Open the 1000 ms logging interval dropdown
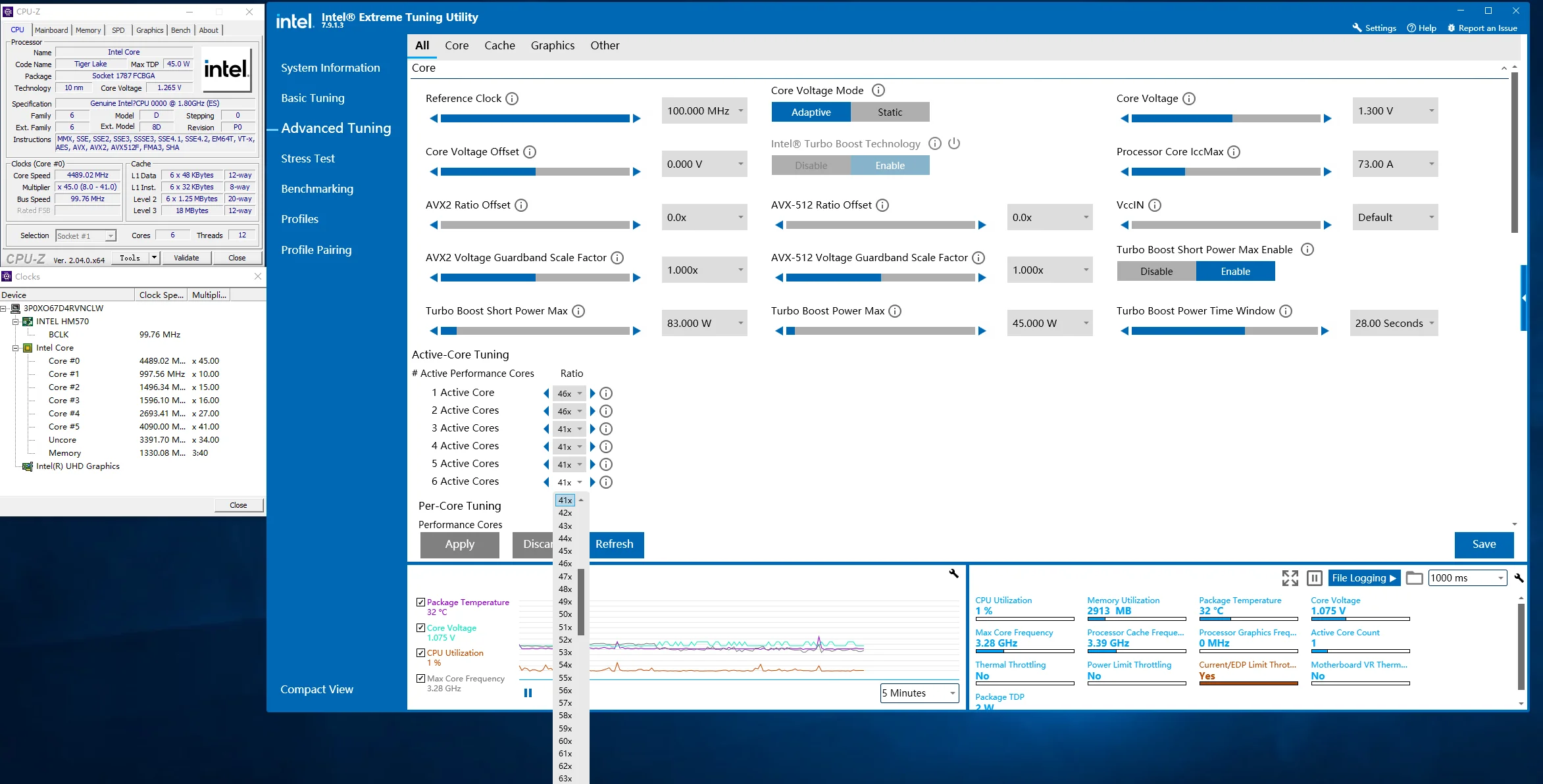This screenshot has height=784, width=1543. point(1467,577)
